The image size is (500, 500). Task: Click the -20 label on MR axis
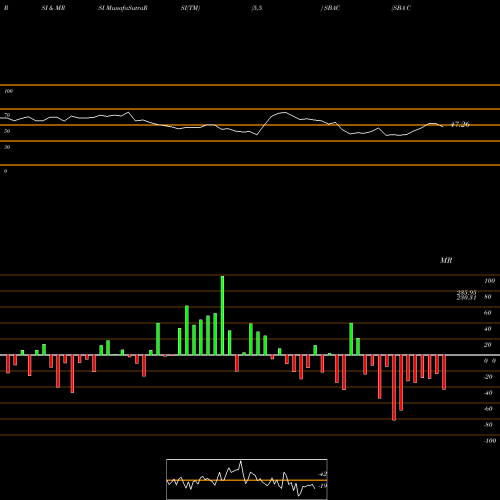pyautogui.click(x=488, y=377)
